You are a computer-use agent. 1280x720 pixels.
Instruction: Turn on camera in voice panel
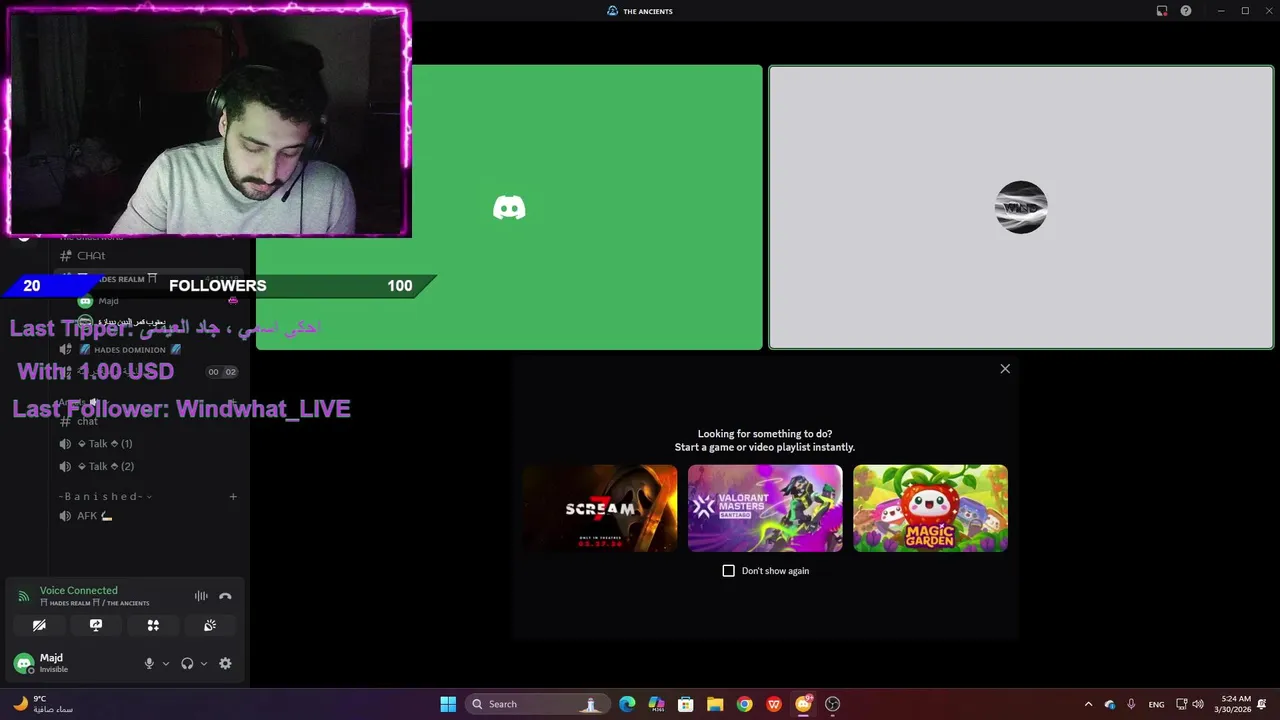pos(39,625)
